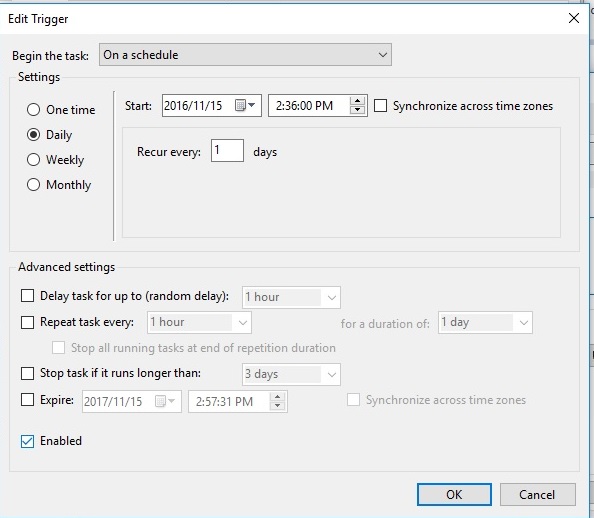Click the Begin the task label
Viewport: 594px width, 518px height.
click(50, 56)
